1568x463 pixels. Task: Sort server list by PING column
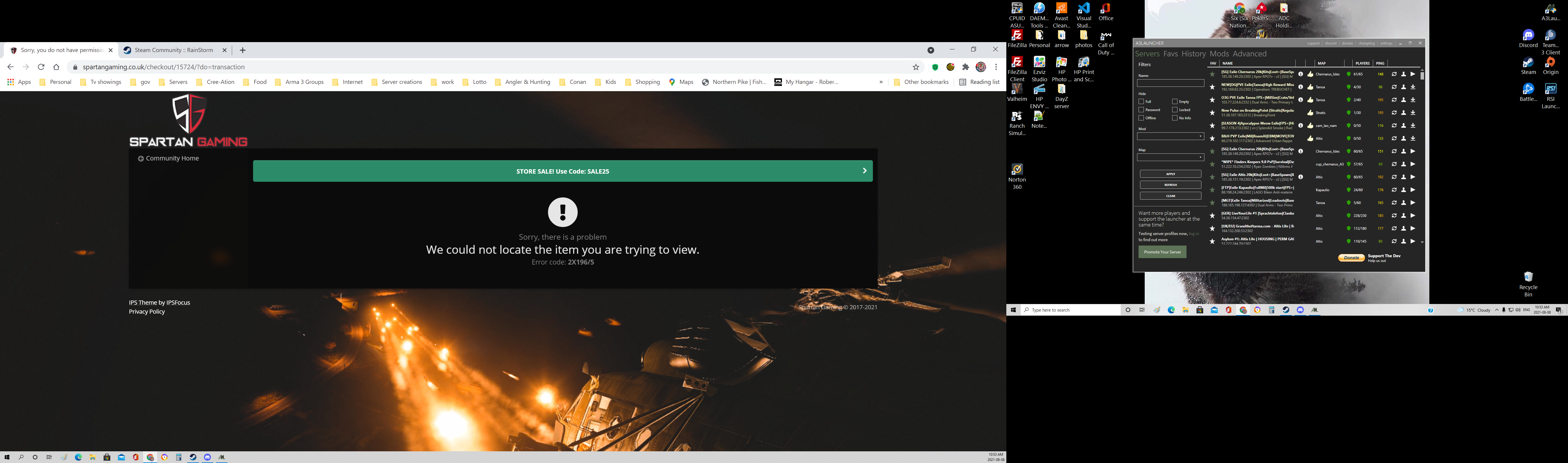(1380, 63)
